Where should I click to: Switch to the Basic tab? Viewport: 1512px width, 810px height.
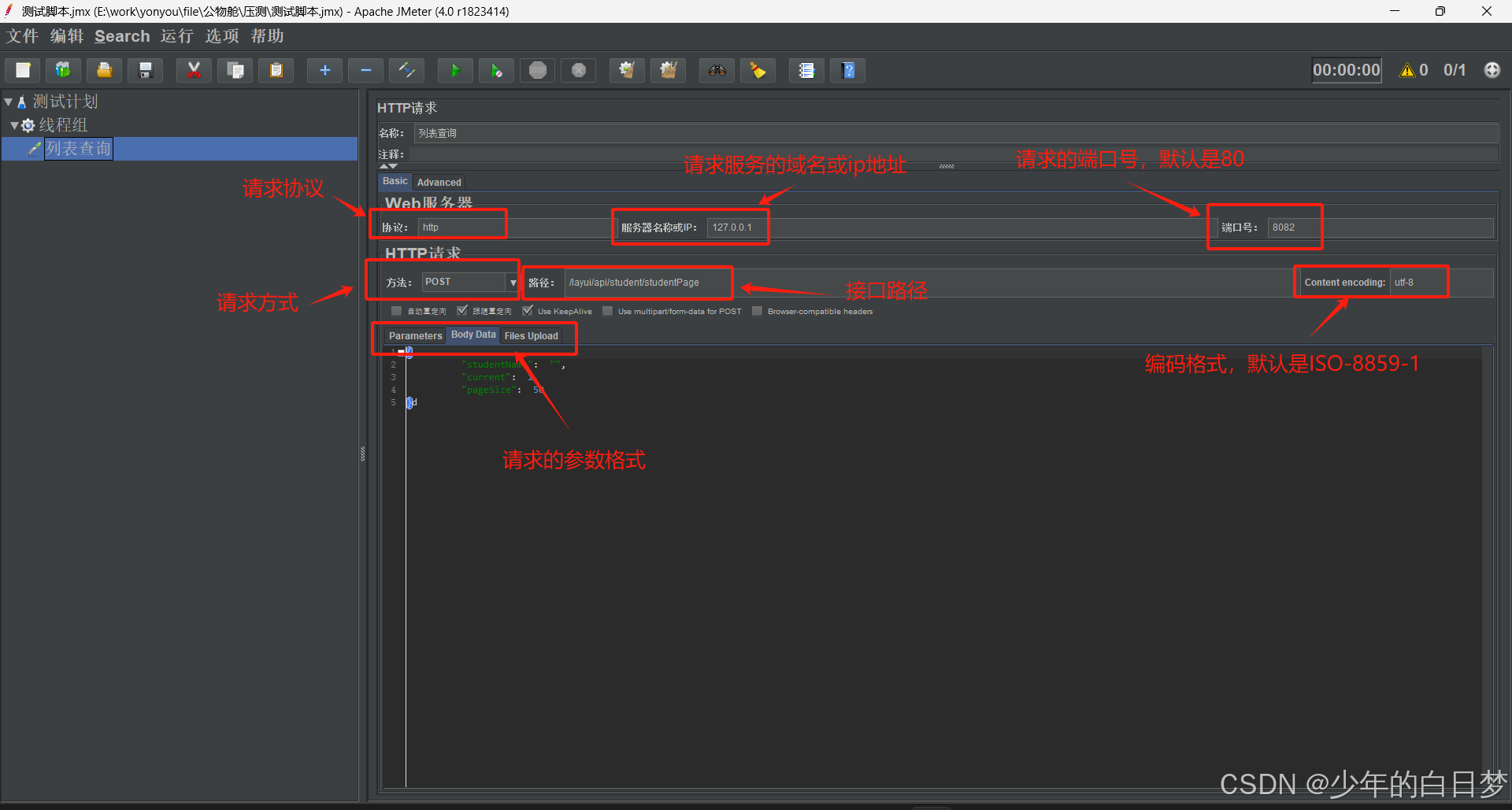point(395,181)
